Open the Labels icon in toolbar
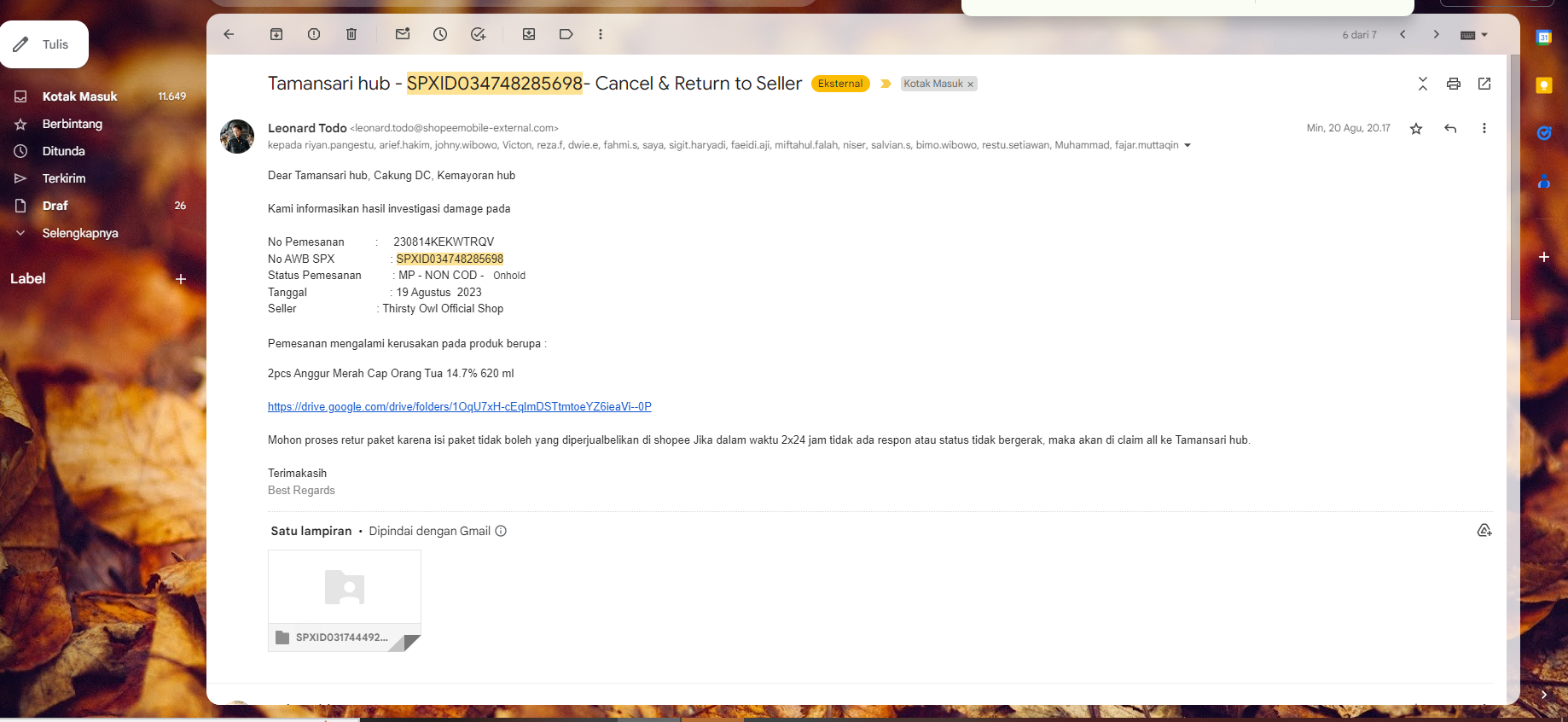This screenshot has height=722, width=1568. point(566,34)
